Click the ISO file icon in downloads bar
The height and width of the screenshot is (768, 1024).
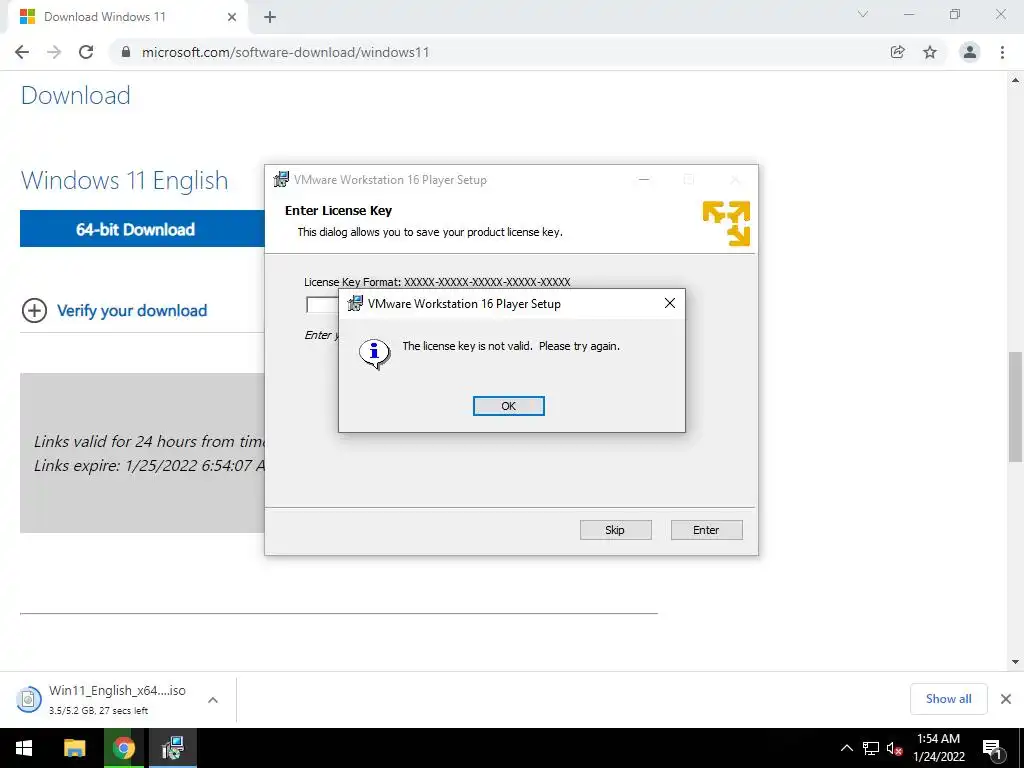pyautogui.click(x=28, y=699)
